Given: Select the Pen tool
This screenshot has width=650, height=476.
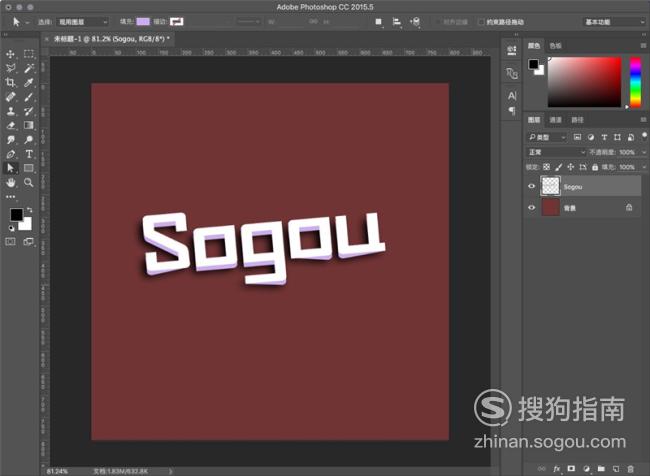Looking at the screenshot, I should tap(10, 154).
